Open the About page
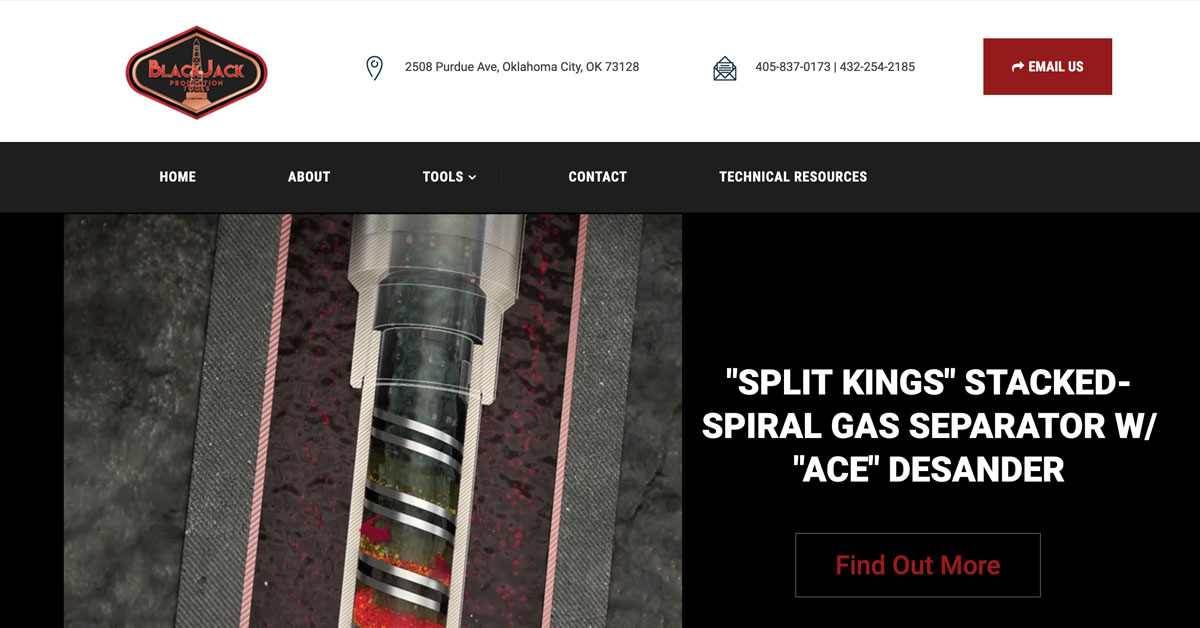The image size is (1200, 628). [309, 177]
